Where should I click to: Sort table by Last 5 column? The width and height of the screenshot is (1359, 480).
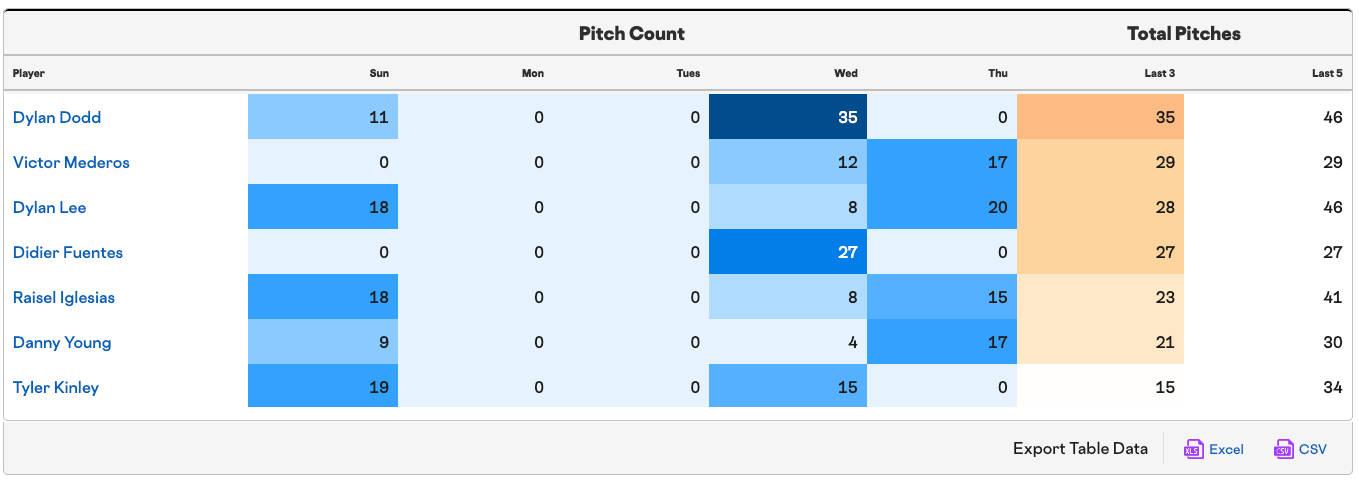[x=1327, y=73]
